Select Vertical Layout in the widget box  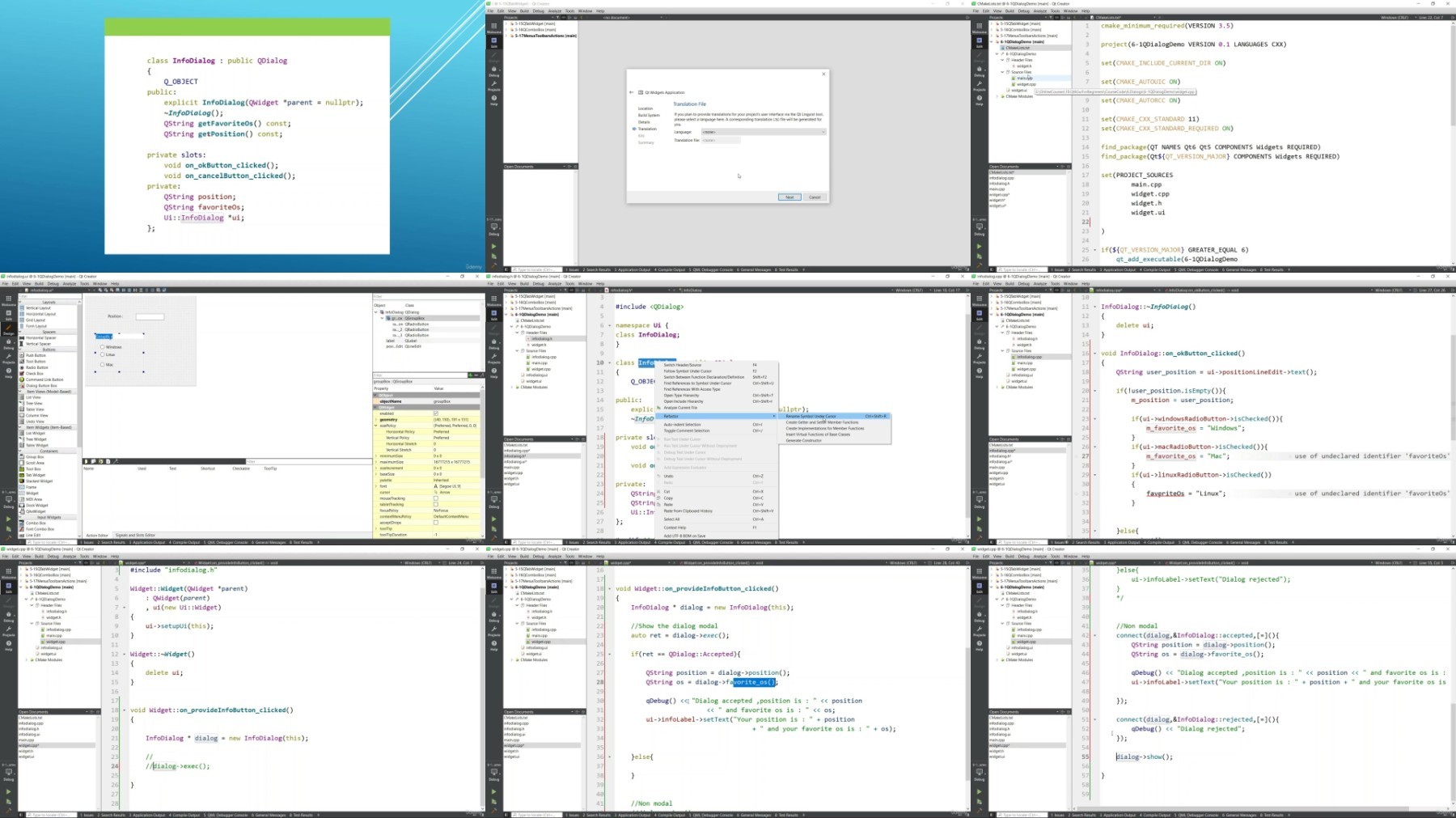[x=38, y=308]
